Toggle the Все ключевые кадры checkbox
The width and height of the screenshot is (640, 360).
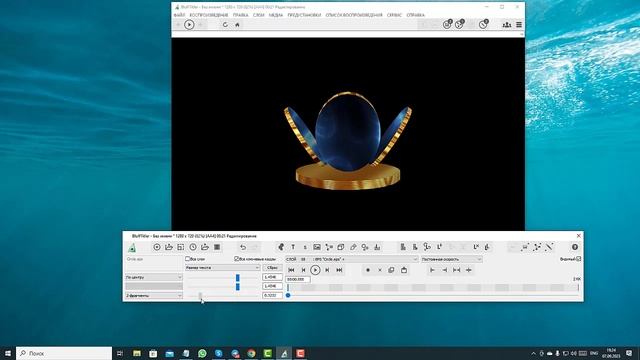click(x=236, y=259)
